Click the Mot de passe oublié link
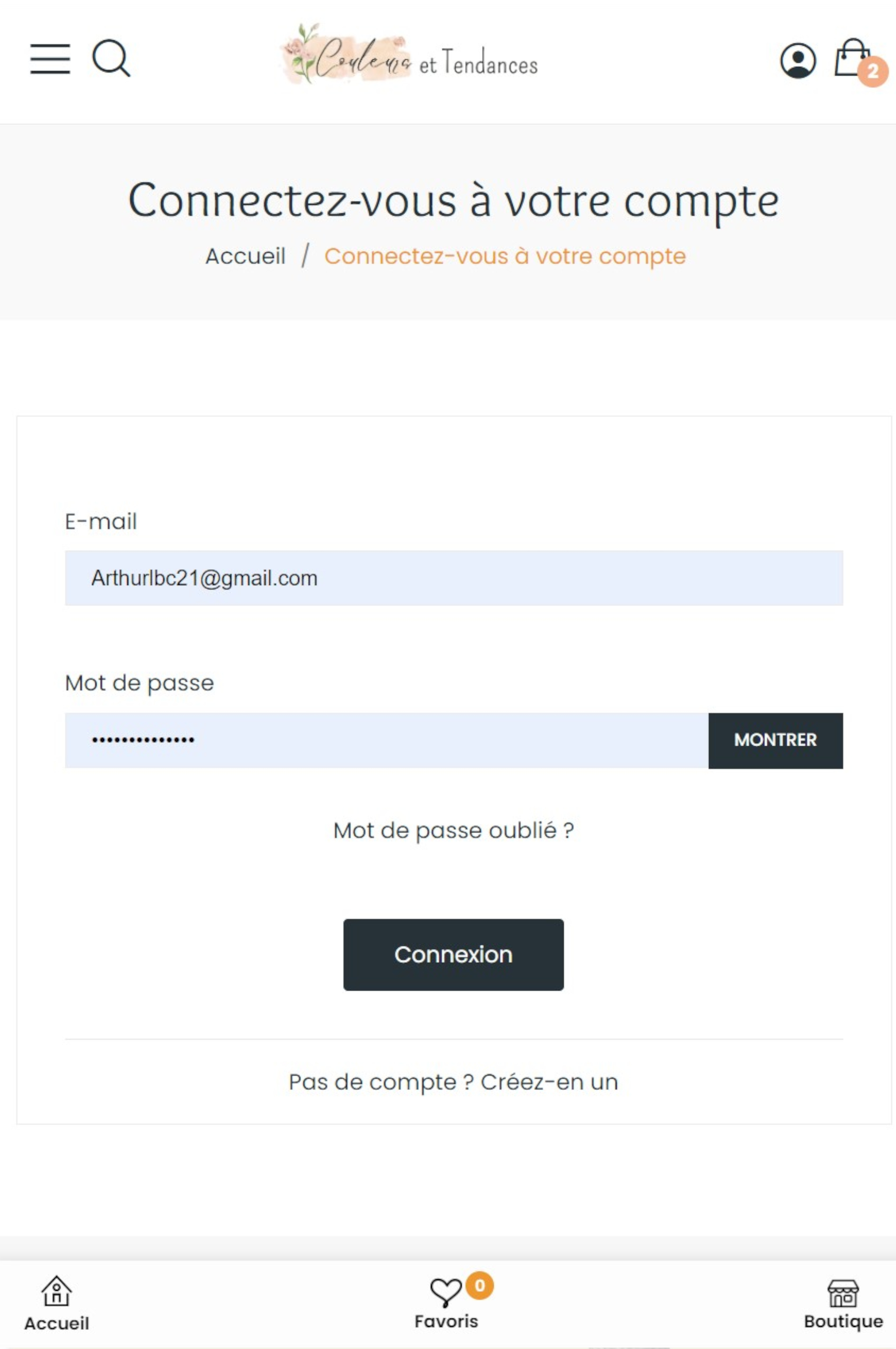Screen dimensions: 896x1349 click(x=453, y=831)
